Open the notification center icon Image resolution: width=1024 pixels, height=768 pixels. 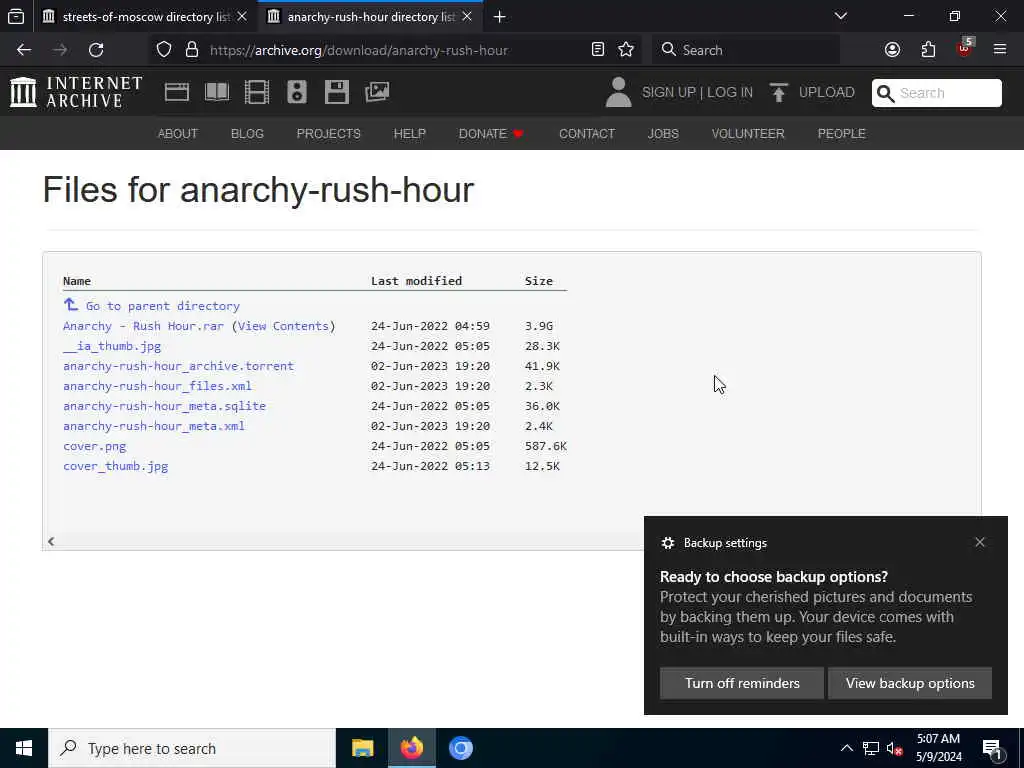click(993, 749)
